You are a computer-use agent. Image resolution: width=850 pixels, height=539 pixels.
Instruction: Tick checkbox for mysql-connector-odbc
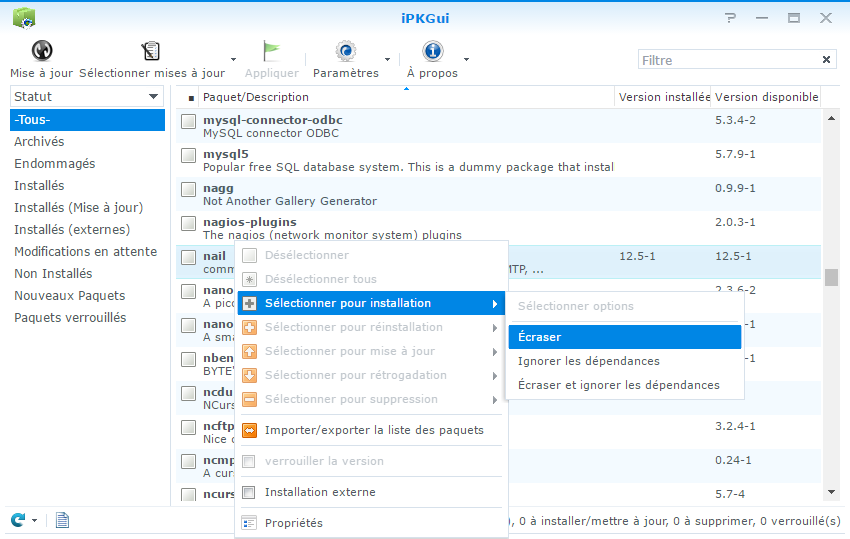189,121
